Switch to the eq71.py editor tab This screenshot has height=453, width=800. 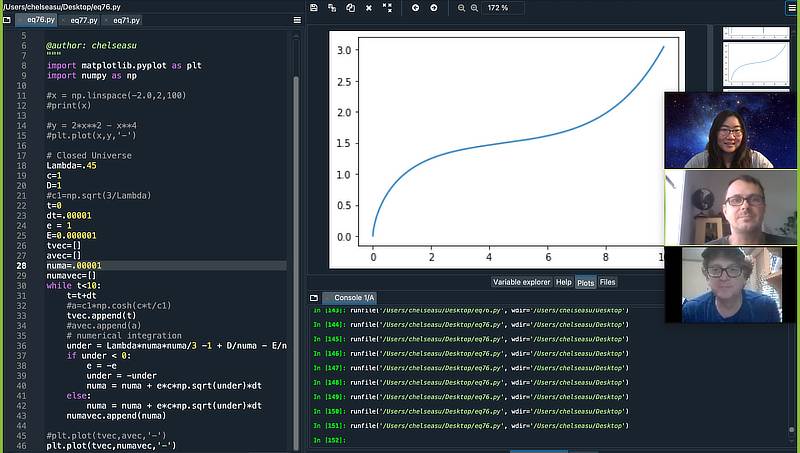point(127,20)
